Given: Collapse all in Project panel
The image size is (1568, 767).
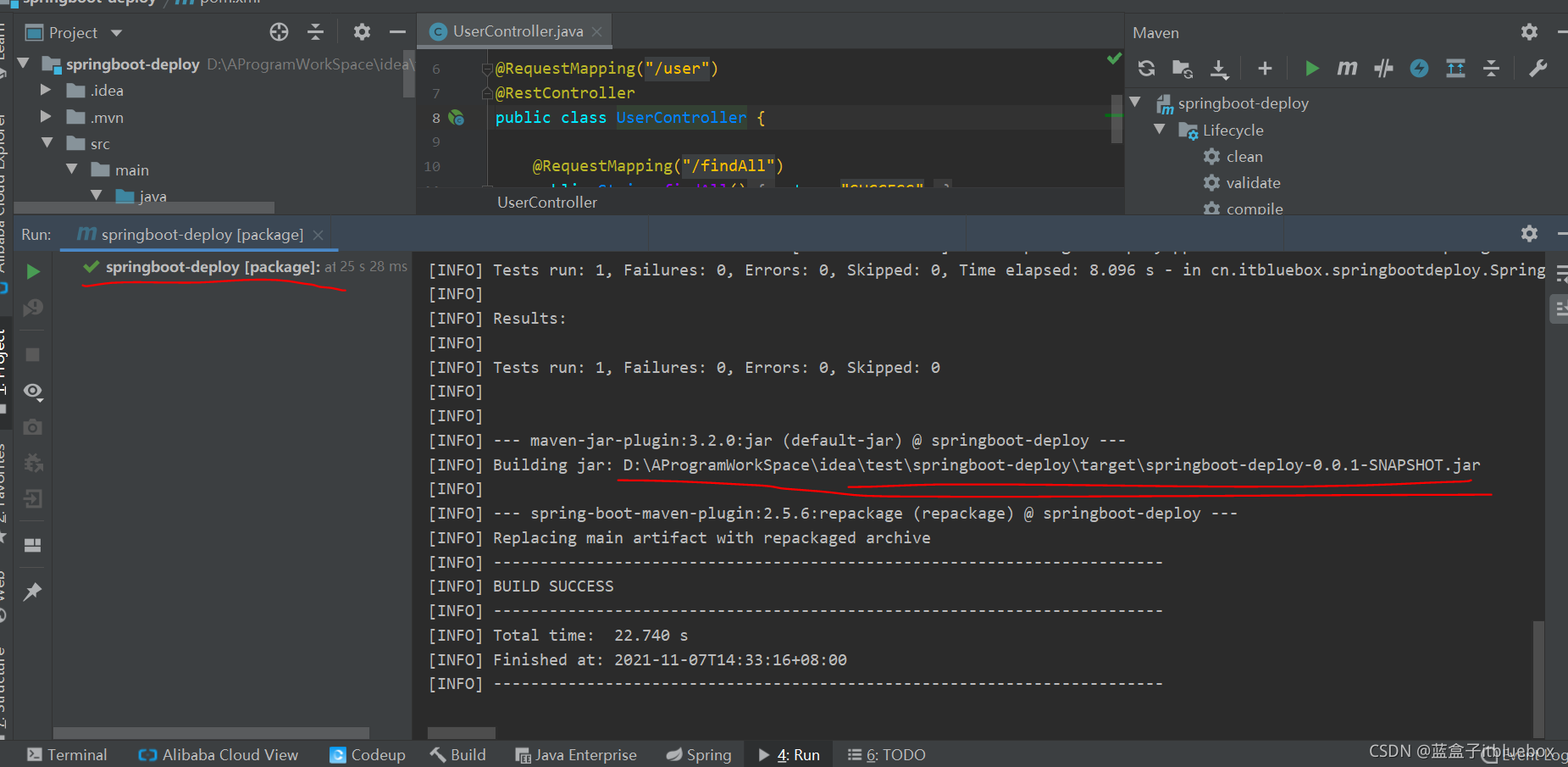Looking at the screenshot, I should point(315,32).
